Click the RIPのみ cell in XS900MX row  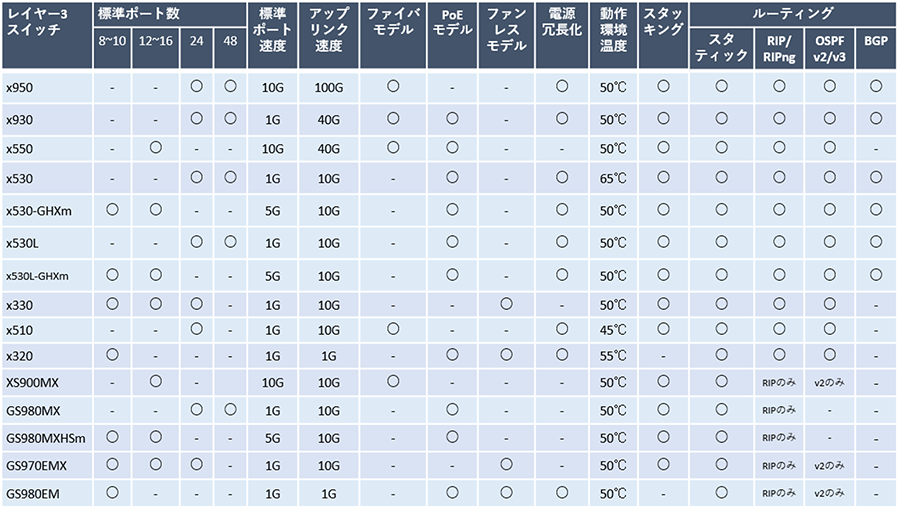pos(779,382)
